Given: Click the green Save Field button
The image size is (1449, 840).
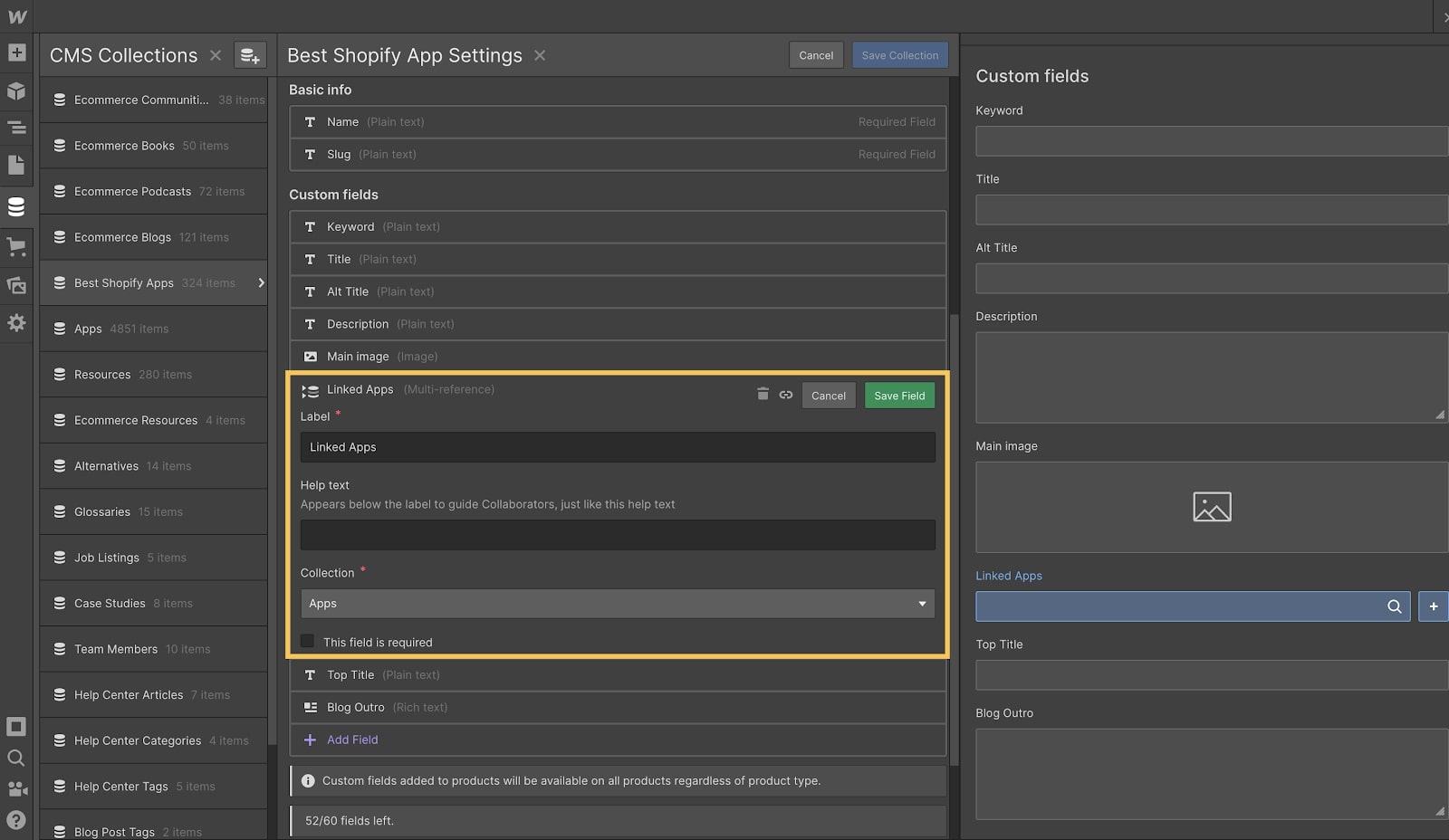Looking at the screenshot, I should 899,396.
